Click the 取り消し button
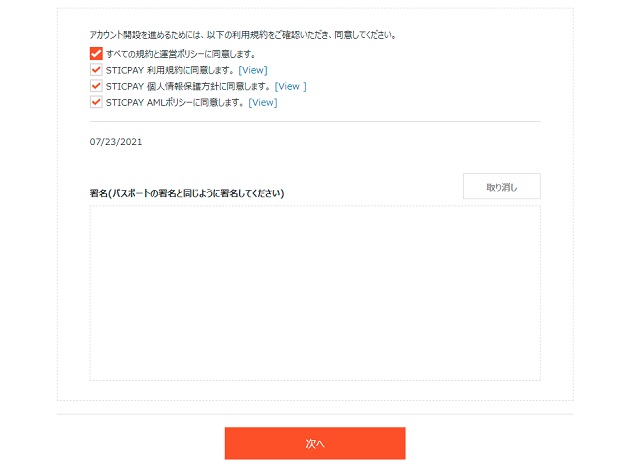This screenshot has width=640, height=475. coord(502,186)
